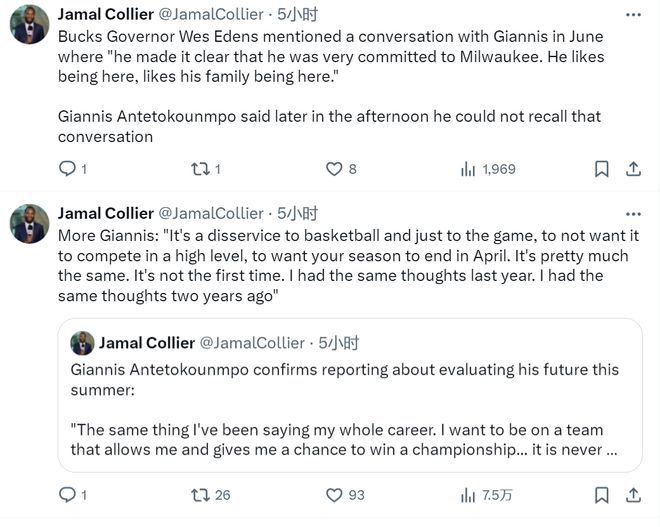Bookmark the 'More Giannis' tweet
Screen dimensions: 660x527
pyautogui.click(x=602, y=495)
